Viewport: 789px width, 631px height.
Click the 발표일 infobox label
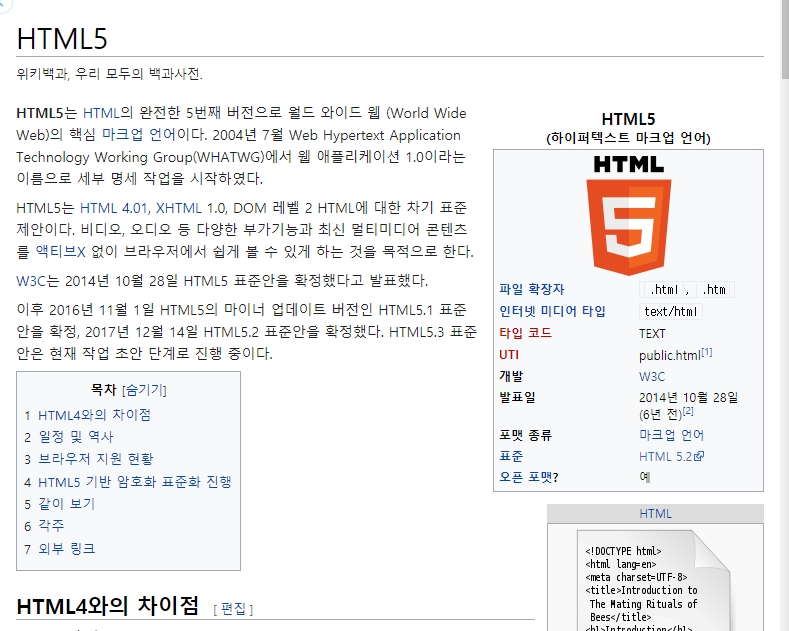click(x=517, y=397)
